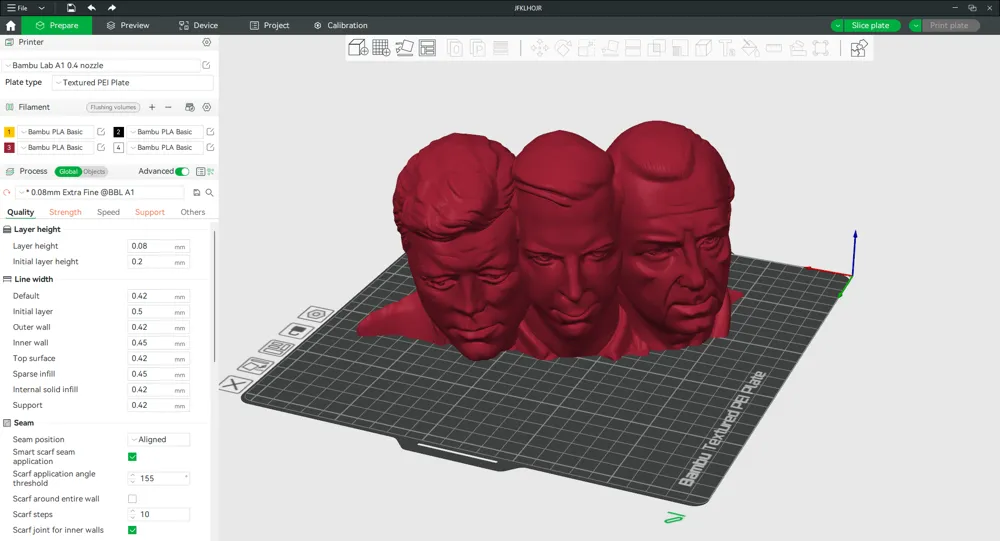Screen dimensions: 1000x541
Task: Open the Textured PEI Plate type dropdown
Action: click(x=133, y=82)
